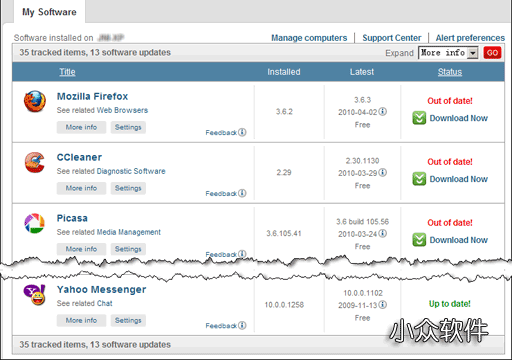
Task: Click Feedback link in Firefox row
Action: click(221, 133)
